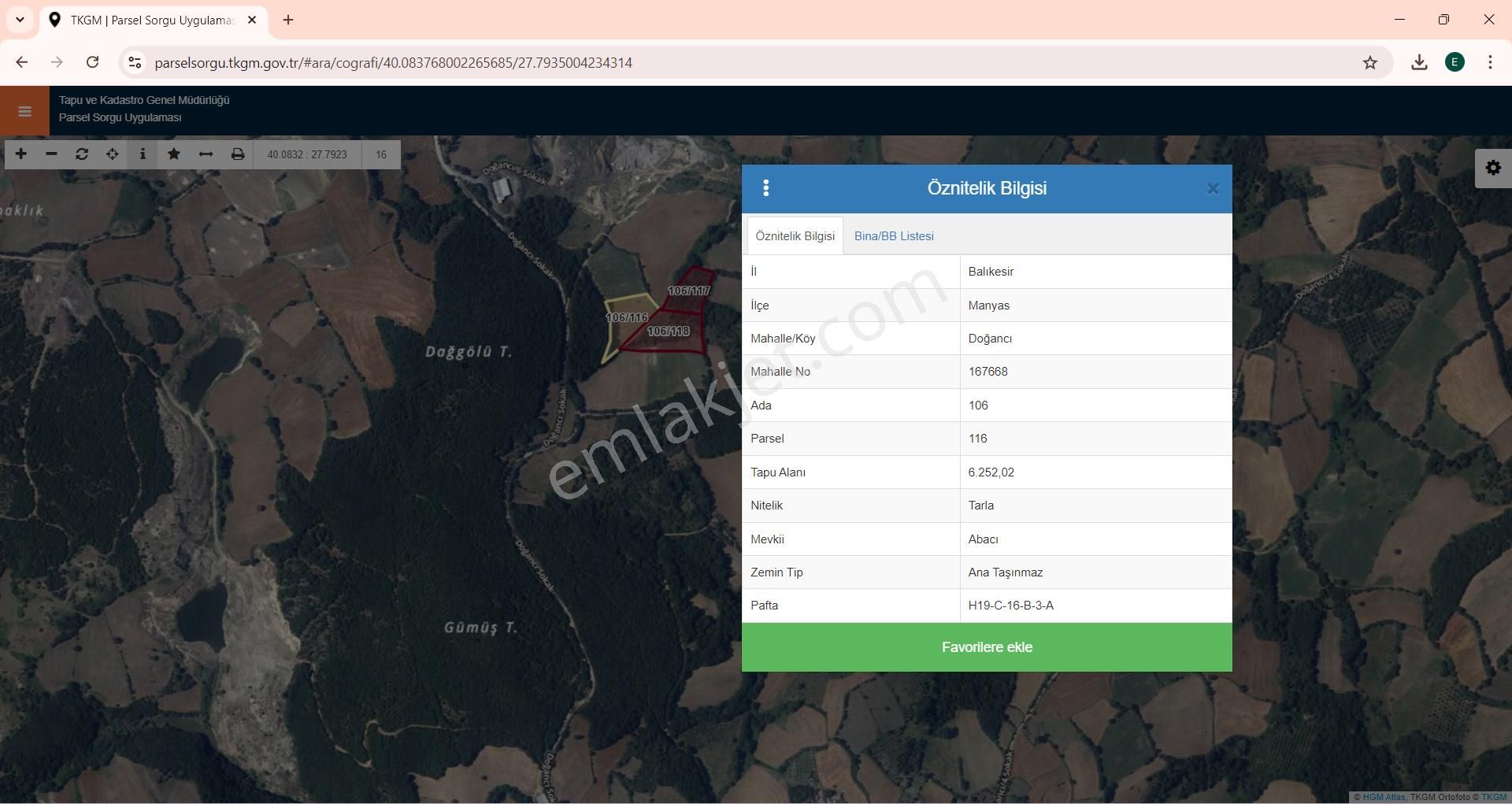
Task: Bookmark this page with star icon
Action: 1370,63
